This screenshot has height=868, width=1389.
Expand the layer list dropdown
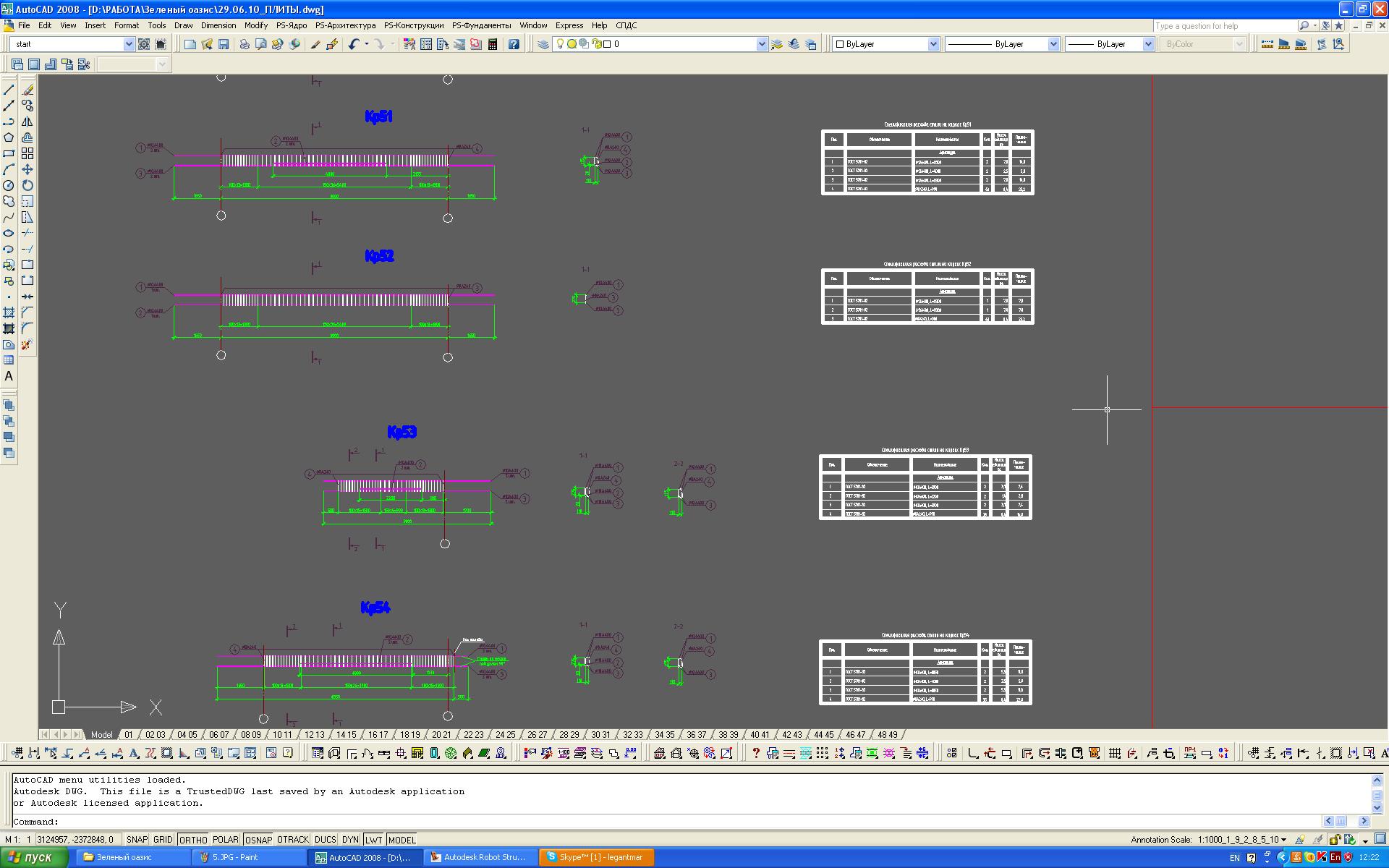pos(761,44)
